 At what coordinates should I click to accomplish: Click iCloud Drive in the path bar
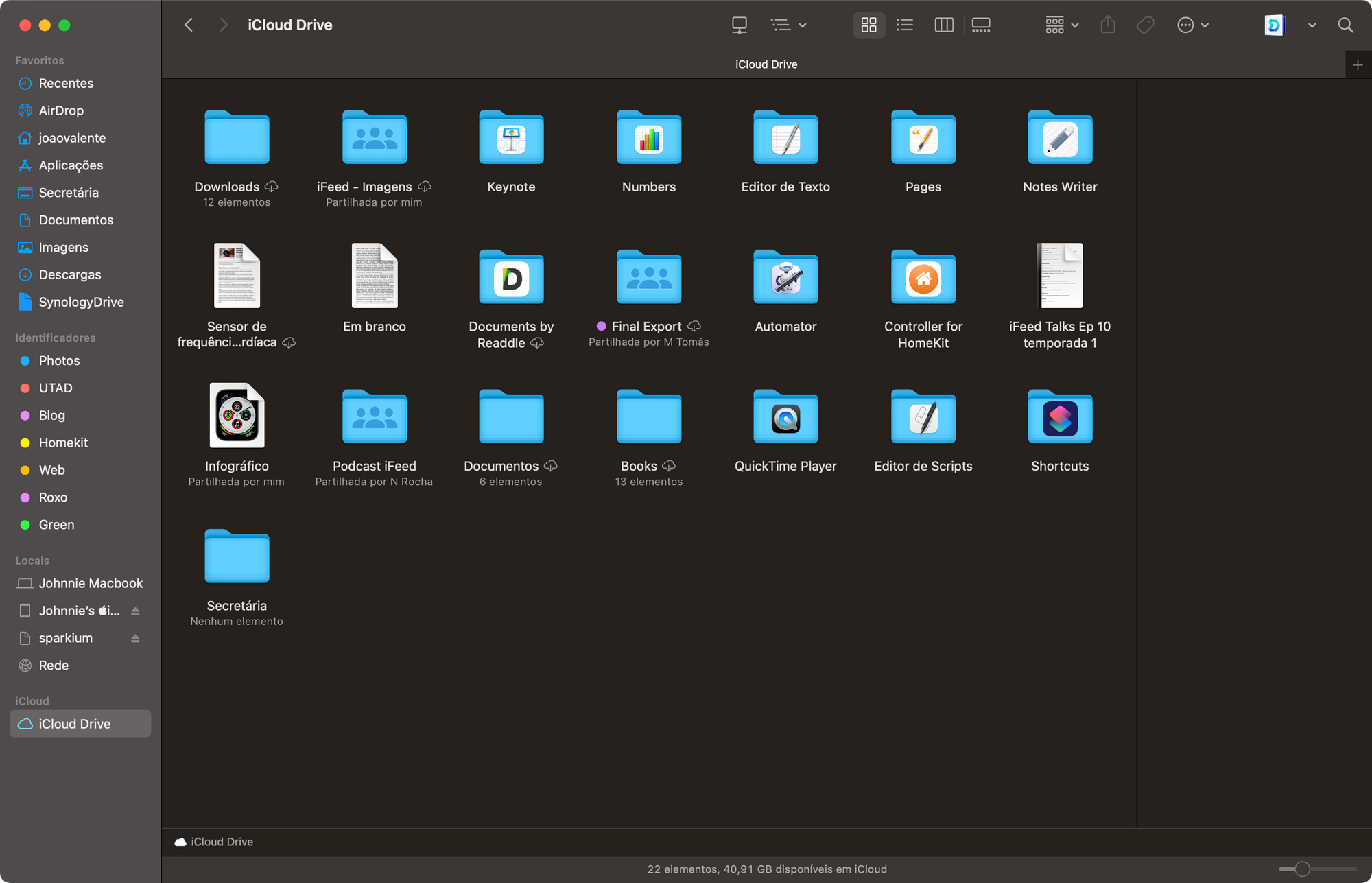(x=214, y=842)
